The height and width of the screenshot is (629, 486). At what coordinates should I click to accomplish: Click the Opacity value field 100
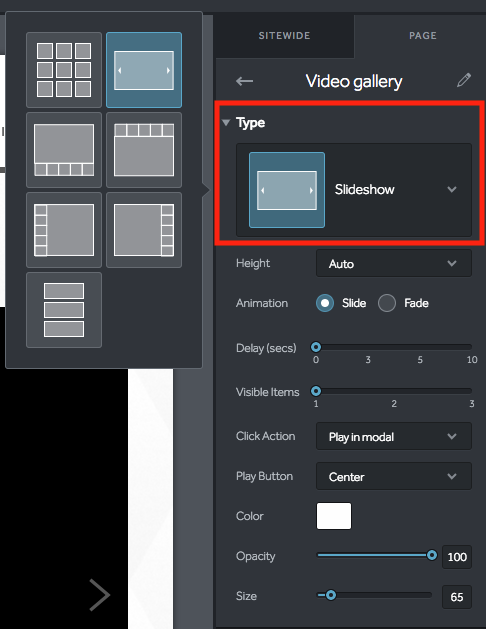tap(457, 557)
